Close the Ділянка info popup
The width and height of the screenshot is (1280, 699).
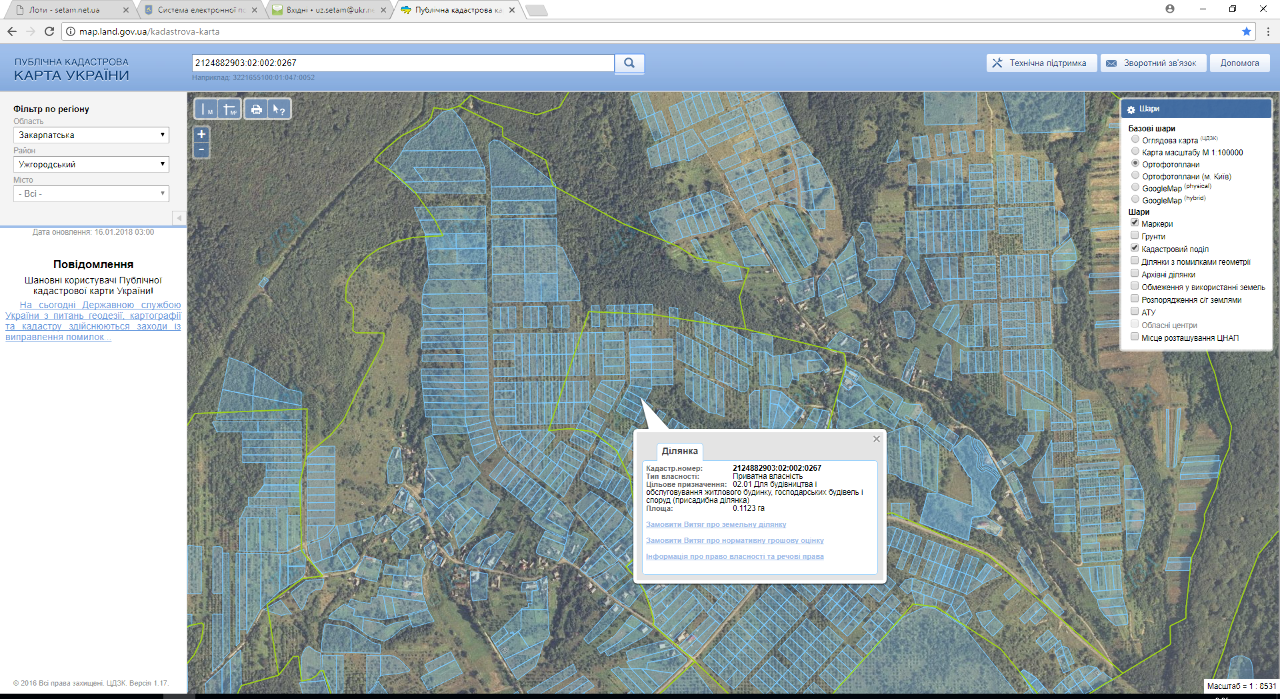point(877,438)
